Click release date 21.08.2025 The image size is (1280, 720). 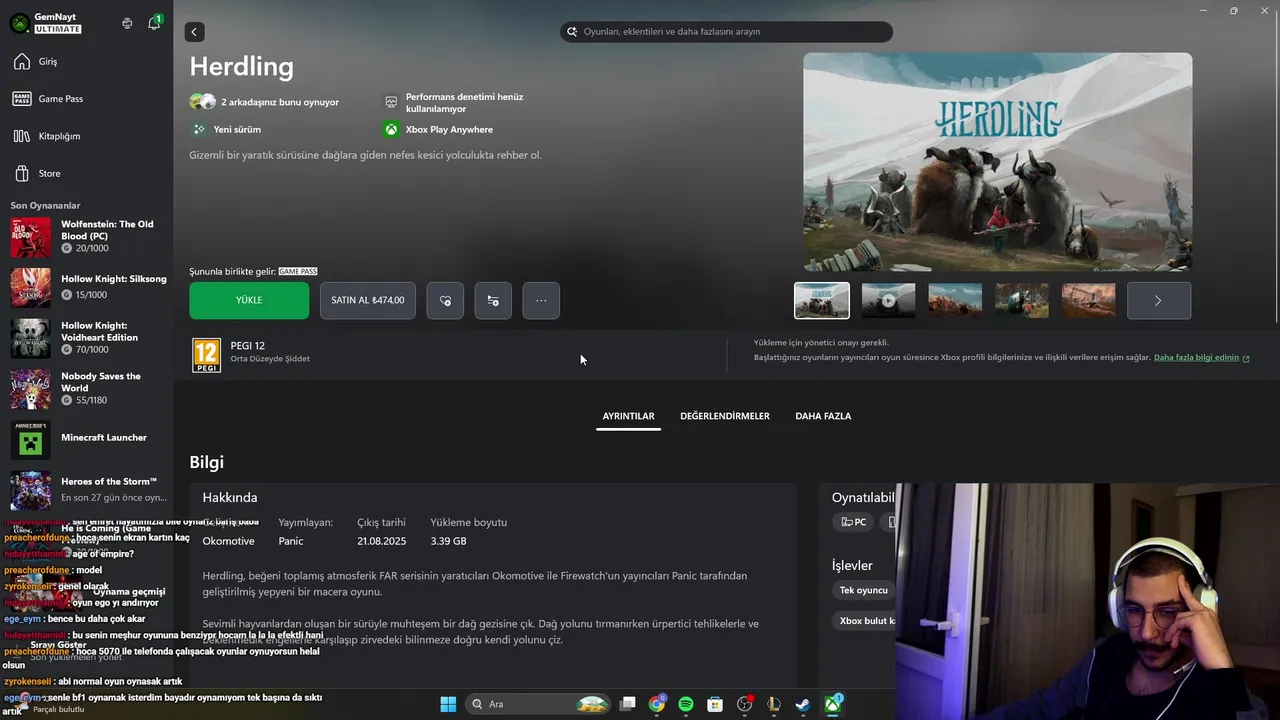pos(382,541)
